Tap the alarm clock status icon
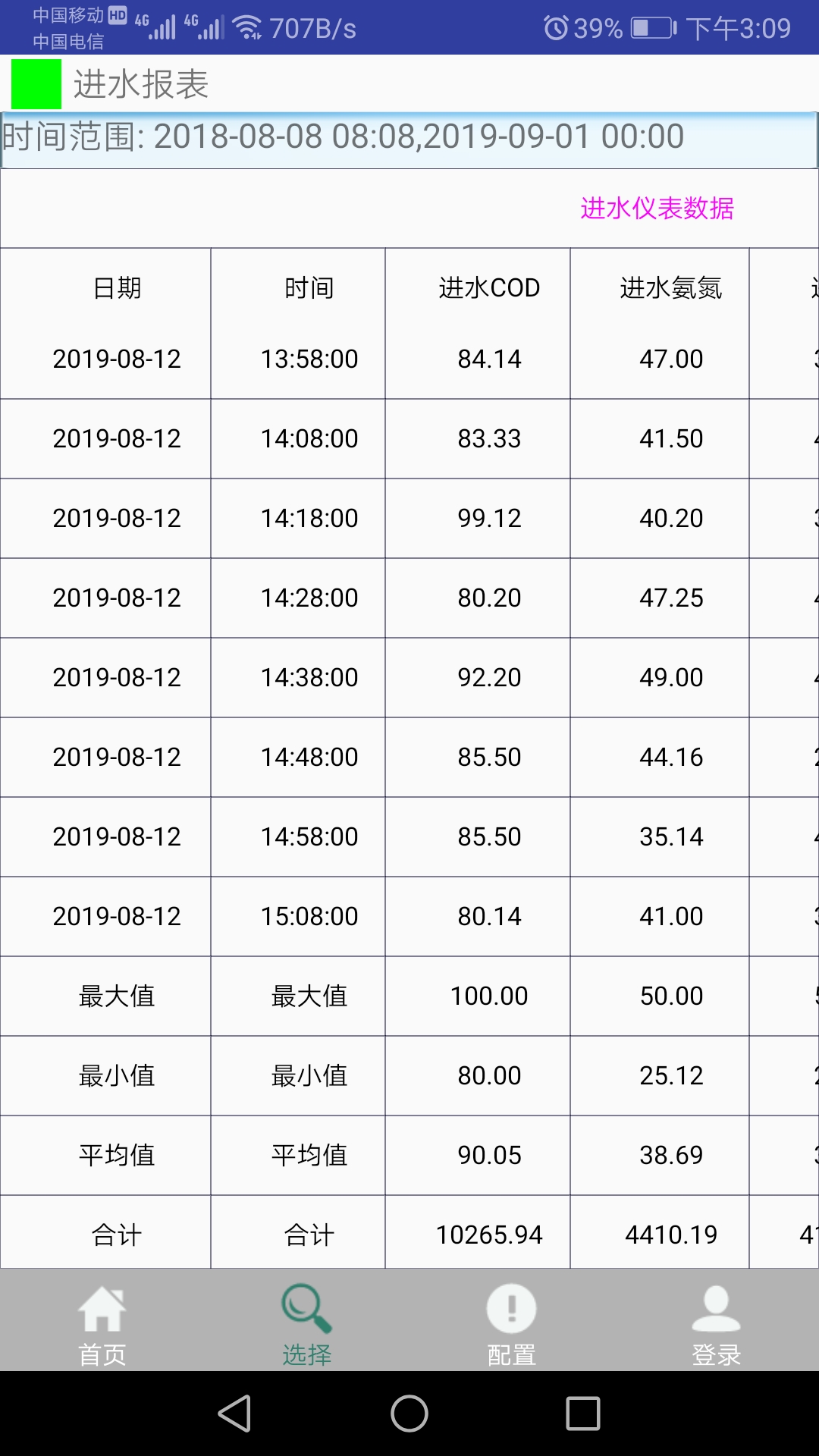819x1456 pixels. [x=556, y=28]
